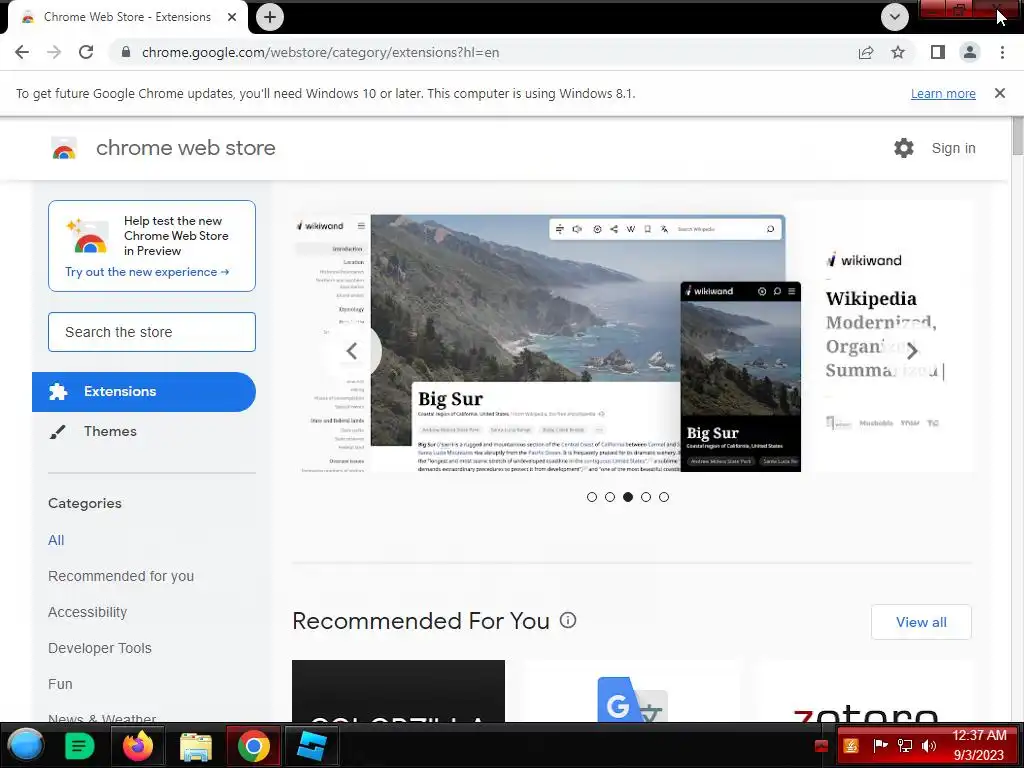Open the Google Translate extension card
Image resolution: width=1024 pixels, height=768 pixels.
tap(632, 691)
